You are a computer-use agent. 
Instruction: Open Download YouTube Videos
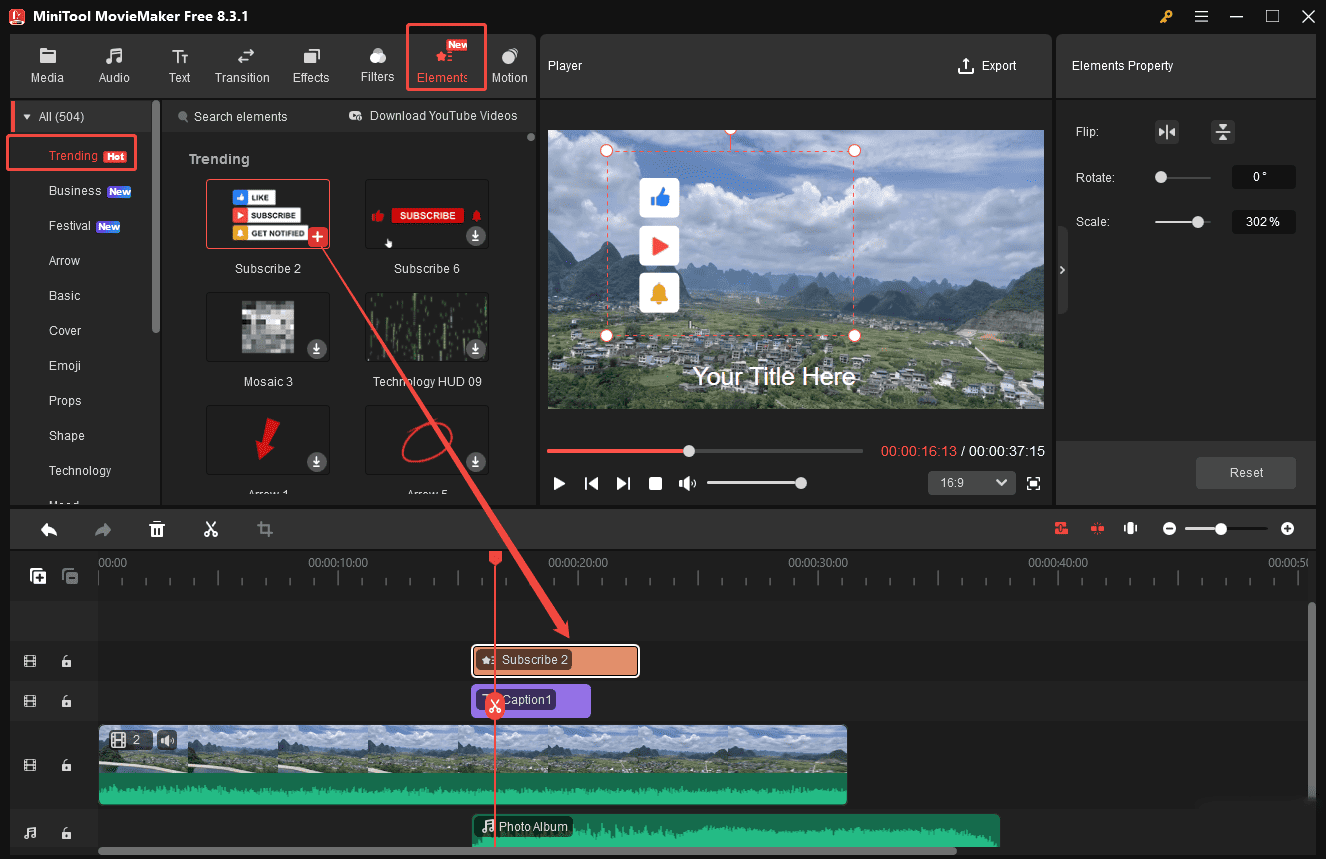[432, 116]
